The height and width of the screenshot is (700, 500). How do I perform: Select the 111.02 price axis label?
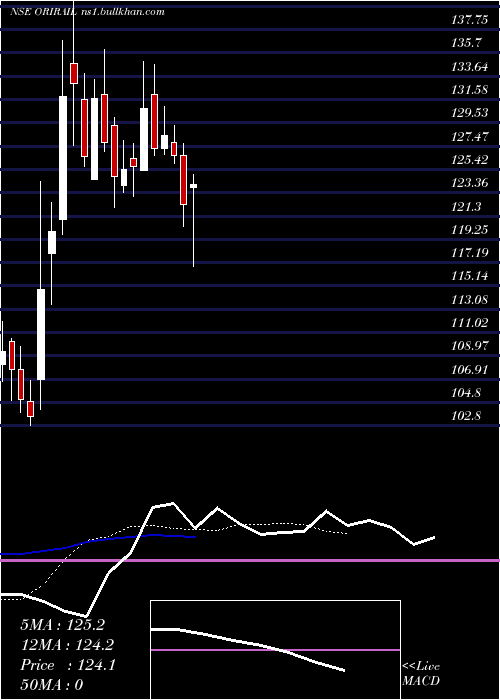(470, 322)
